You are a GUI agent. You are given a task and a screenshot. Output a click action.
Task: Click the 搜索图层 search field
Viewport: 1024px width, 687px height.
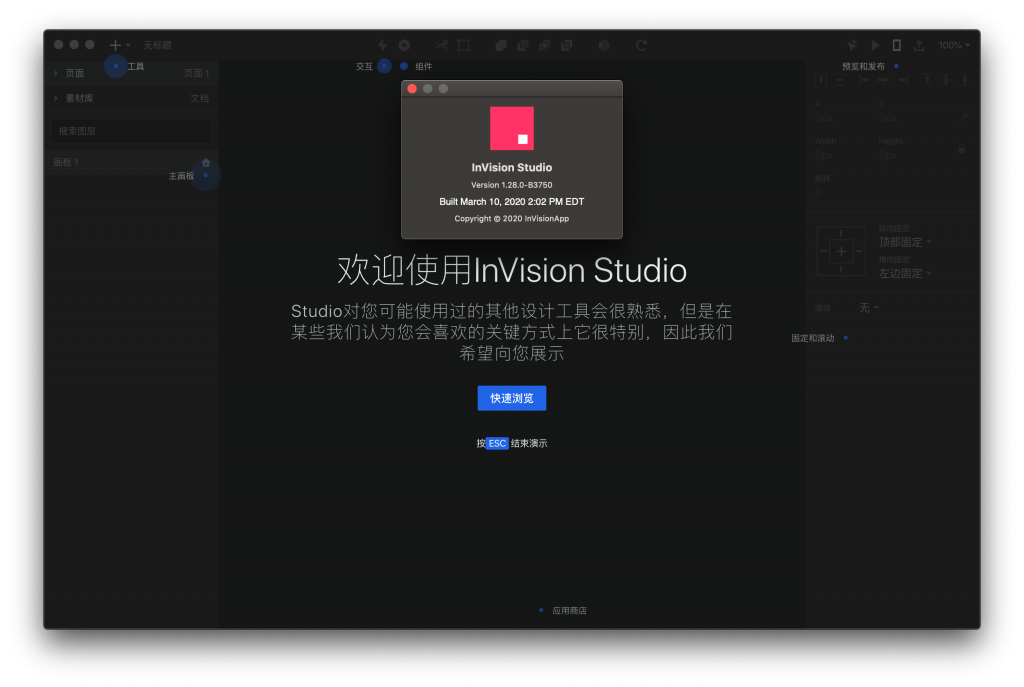(x=131, y=131)
